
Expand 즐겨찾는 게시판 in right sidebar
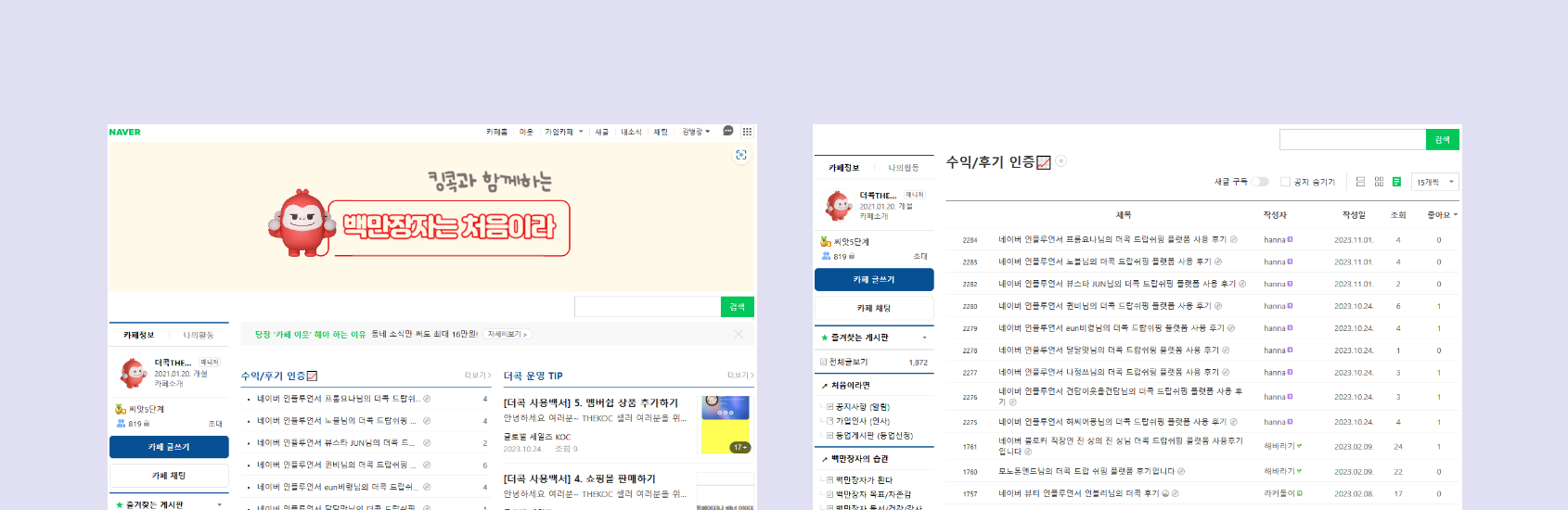coord(924,338)
